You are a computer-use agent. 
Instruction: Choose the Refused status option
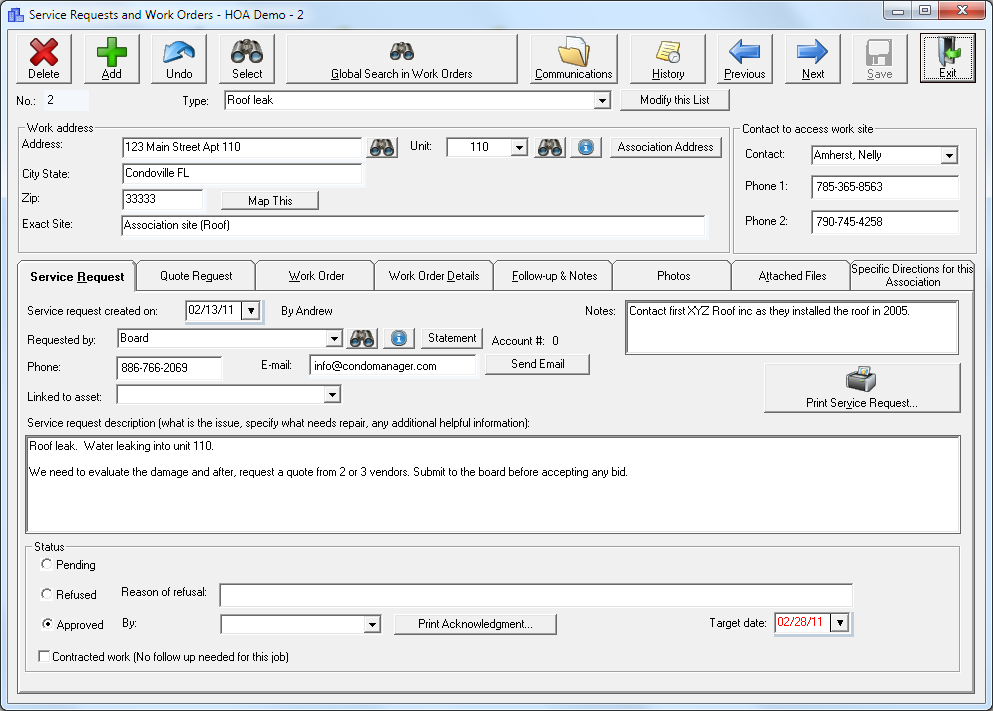[x=46, y=594]
